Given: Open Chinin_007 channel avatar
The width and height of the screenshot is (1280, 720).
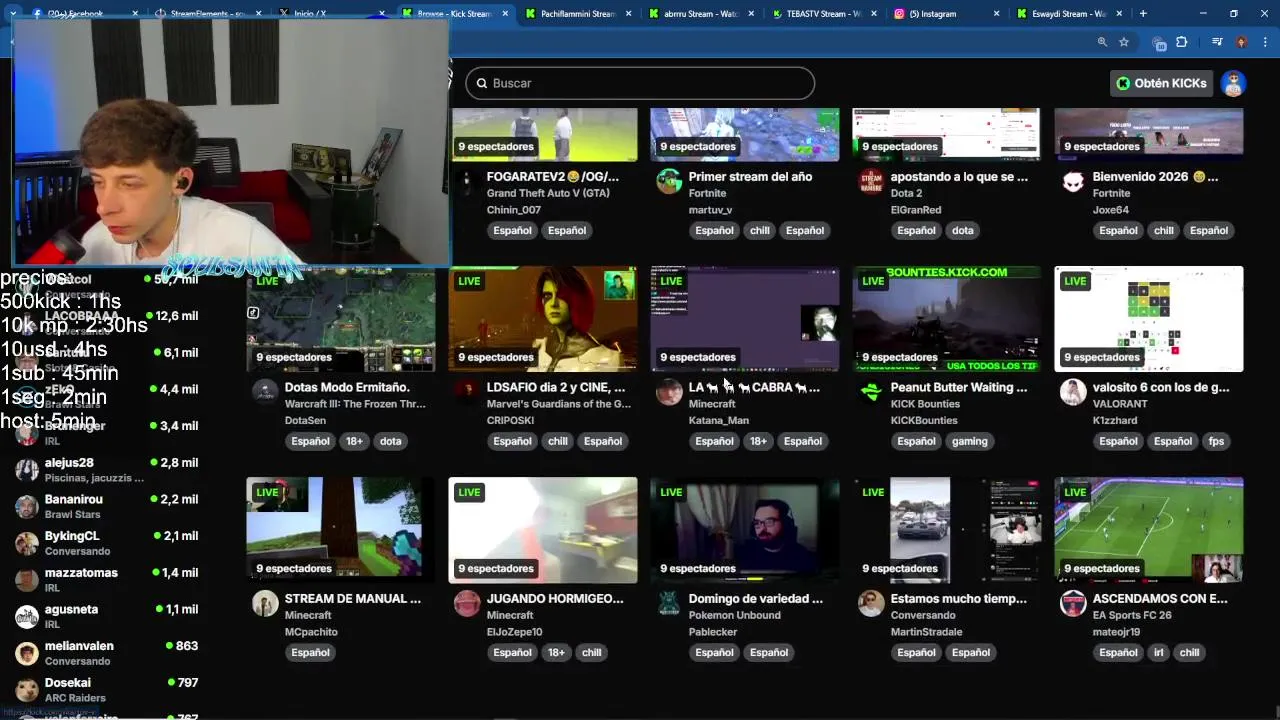Looking at the screenshot, I should (x=467, y=181).
